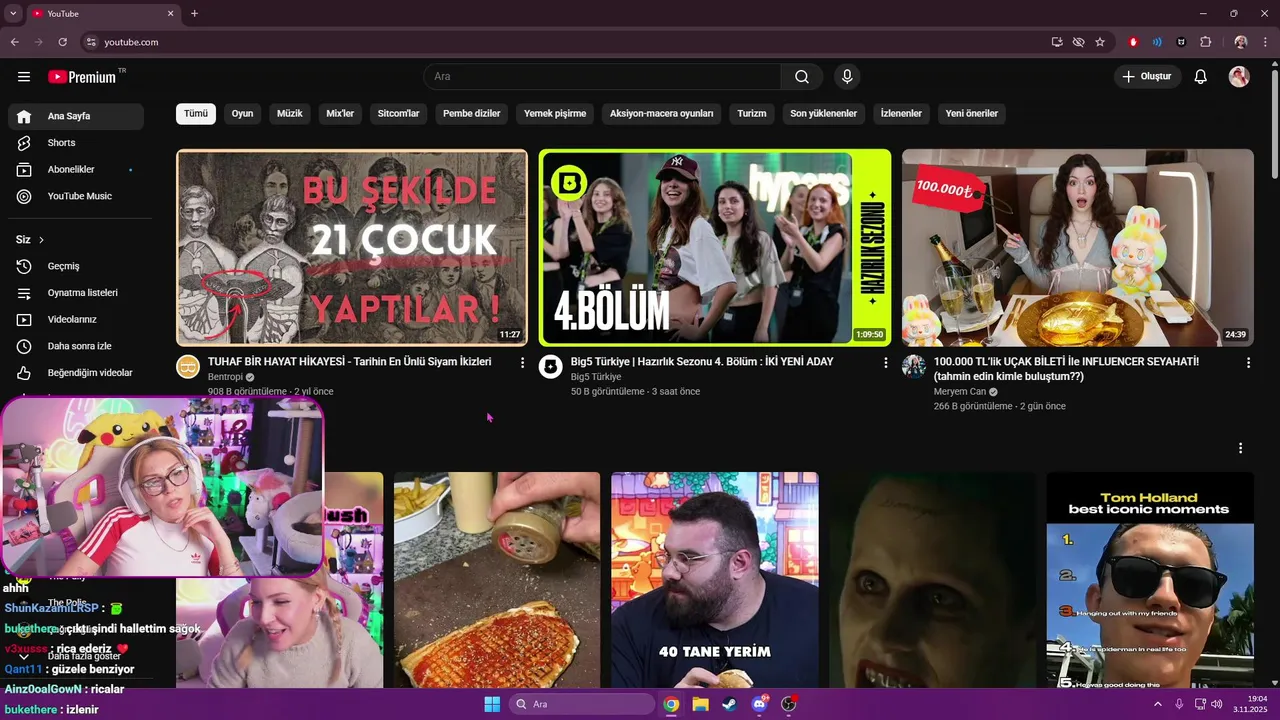The height and width of the screenshot is (720, 1280).
Task: Open Big5 Türkiye Hazırlık Sezonu title link
Action: click(x=702, y=362)
